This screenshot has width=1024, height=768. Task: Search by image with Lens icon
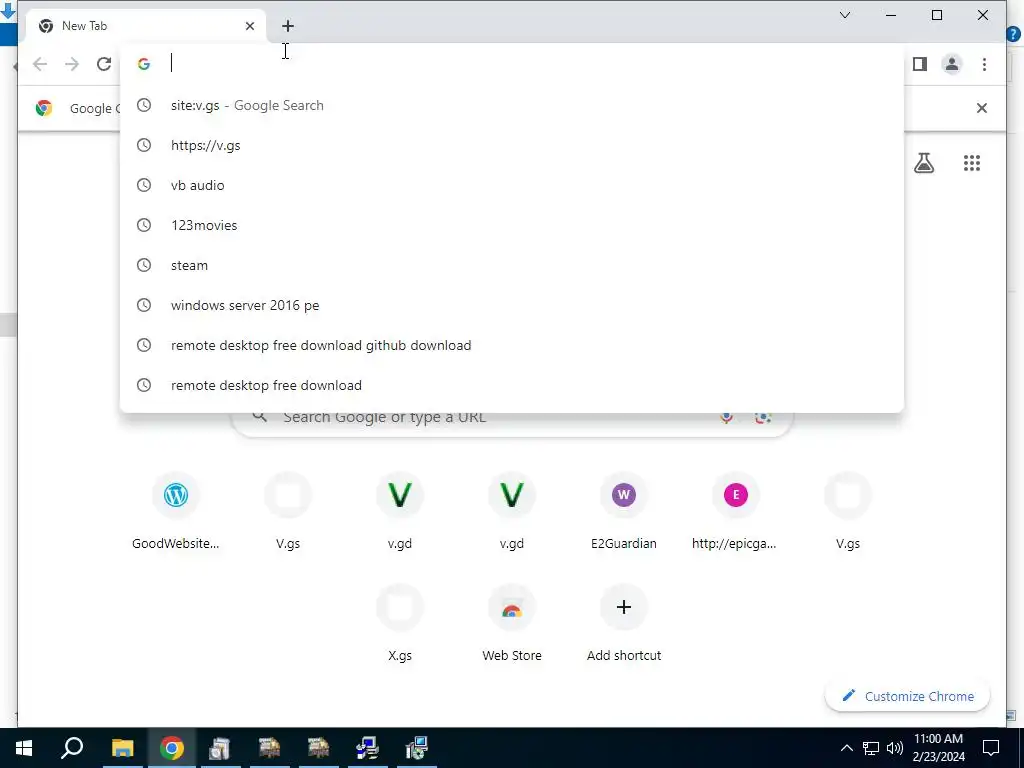pyautogui.click(x=763, y=418)
